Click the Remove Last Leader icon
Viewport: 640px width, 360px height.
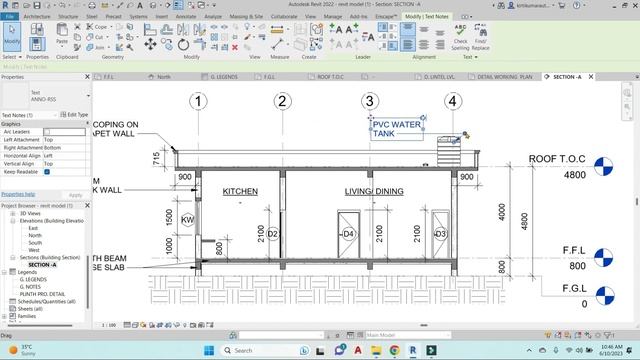pos(368,37)
